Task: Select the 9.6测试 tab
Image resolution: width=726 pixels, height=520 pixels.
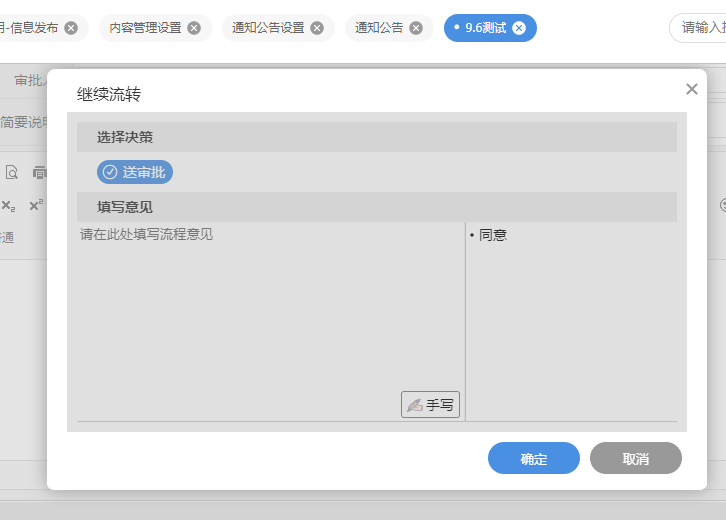Action: (x=485, y=28)
